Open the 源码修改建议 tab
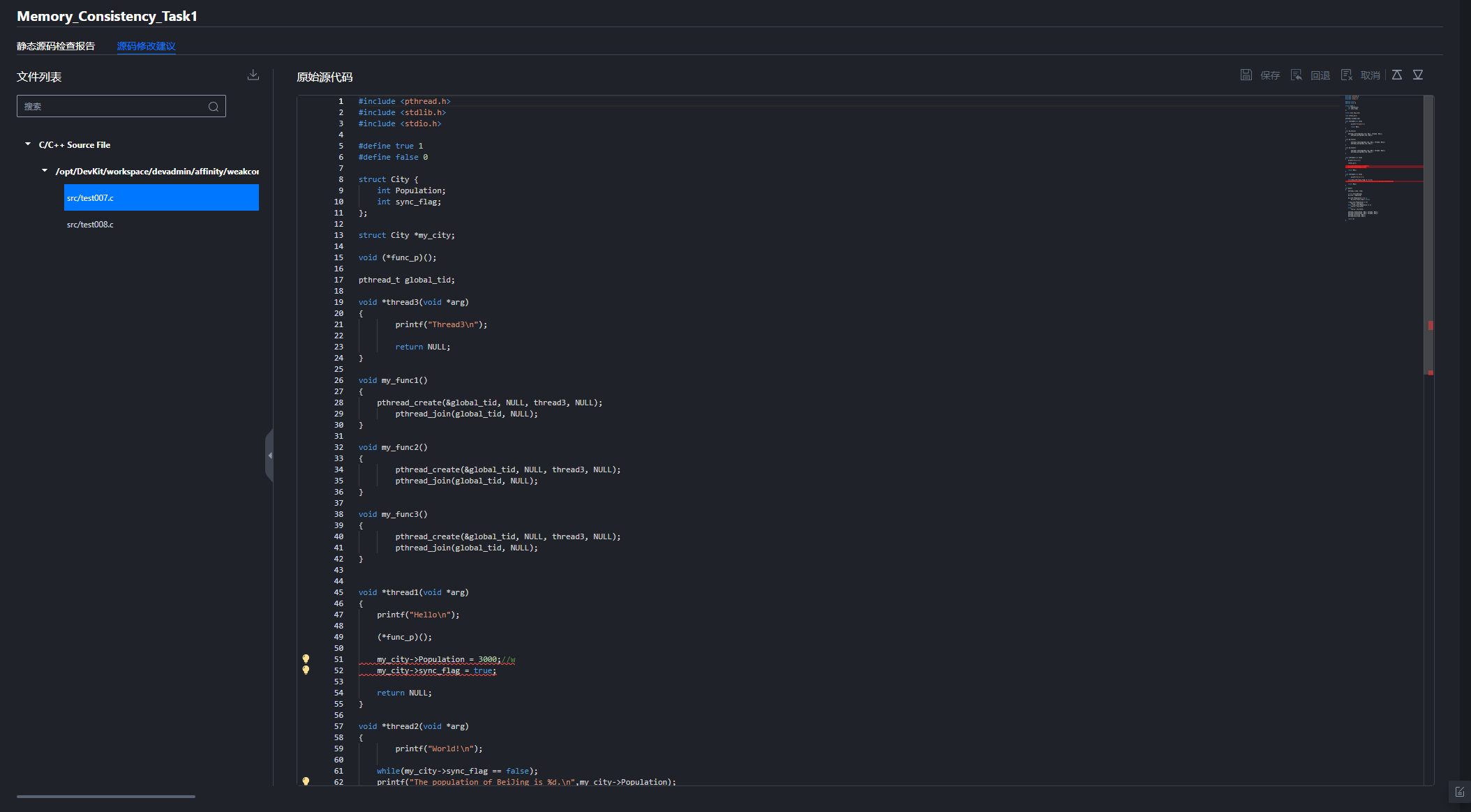Image resolution: width=1471 pixels, height=812 pixels. pos(146,46)
